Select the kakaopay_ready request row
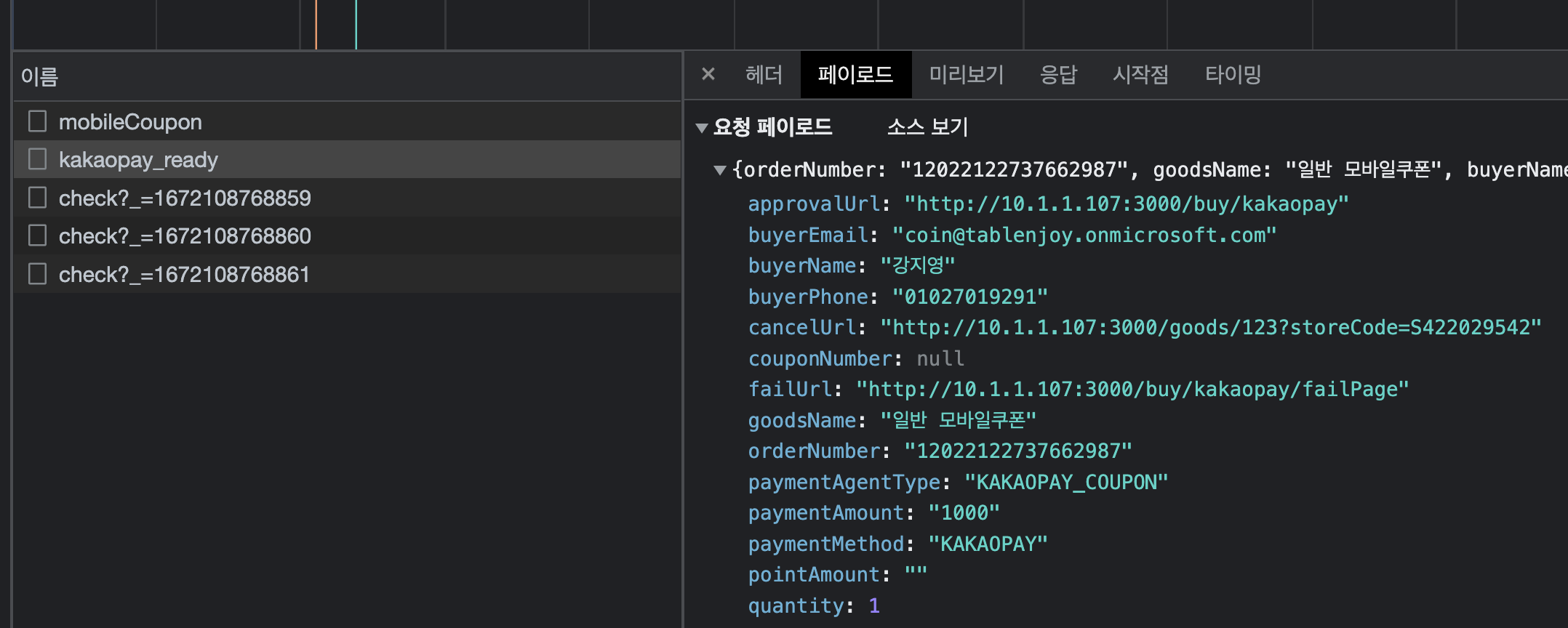1568x628 pixels. click(x=348, y=159)
